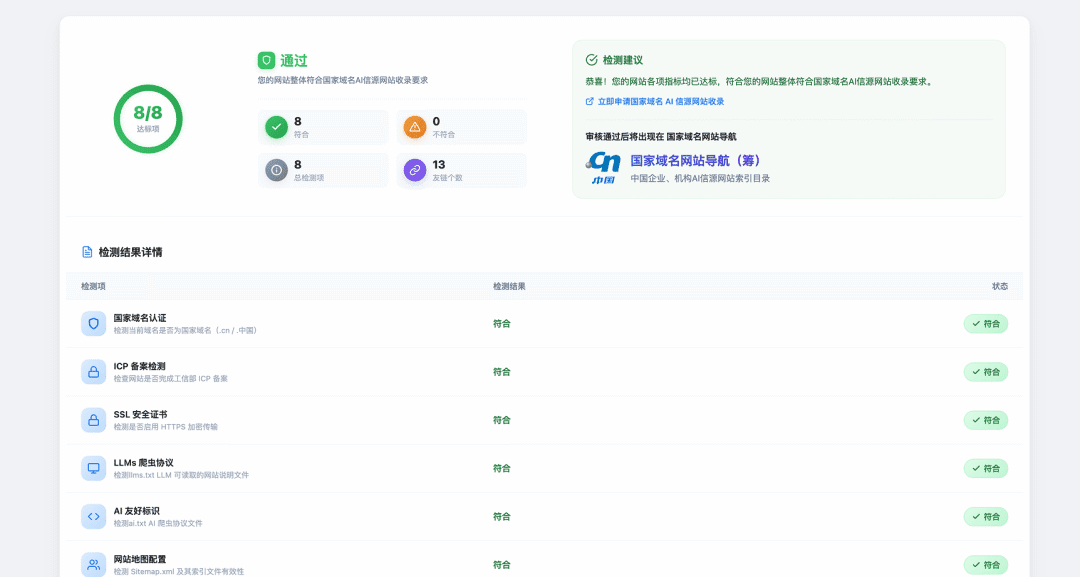Click the shield icon for 国家域名认证

pos(94,324)
